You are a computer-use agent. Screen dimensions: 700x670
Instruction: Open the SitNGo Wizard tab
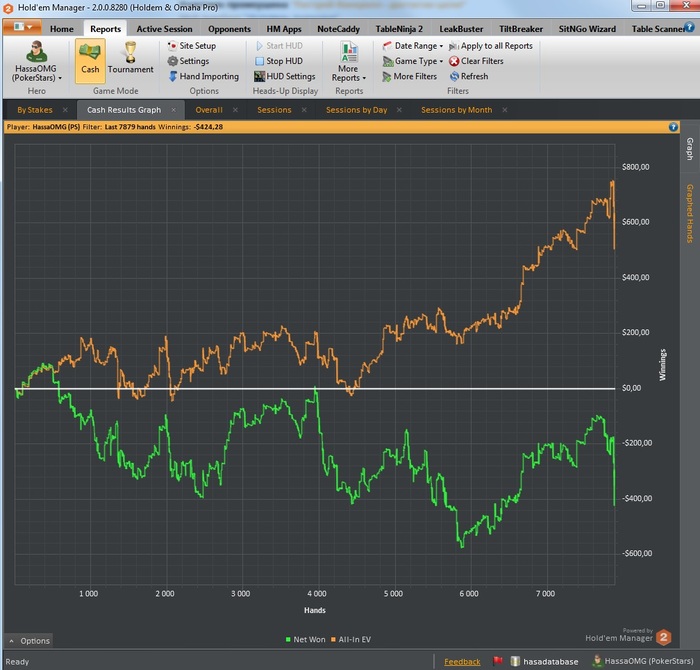(587, 29)
